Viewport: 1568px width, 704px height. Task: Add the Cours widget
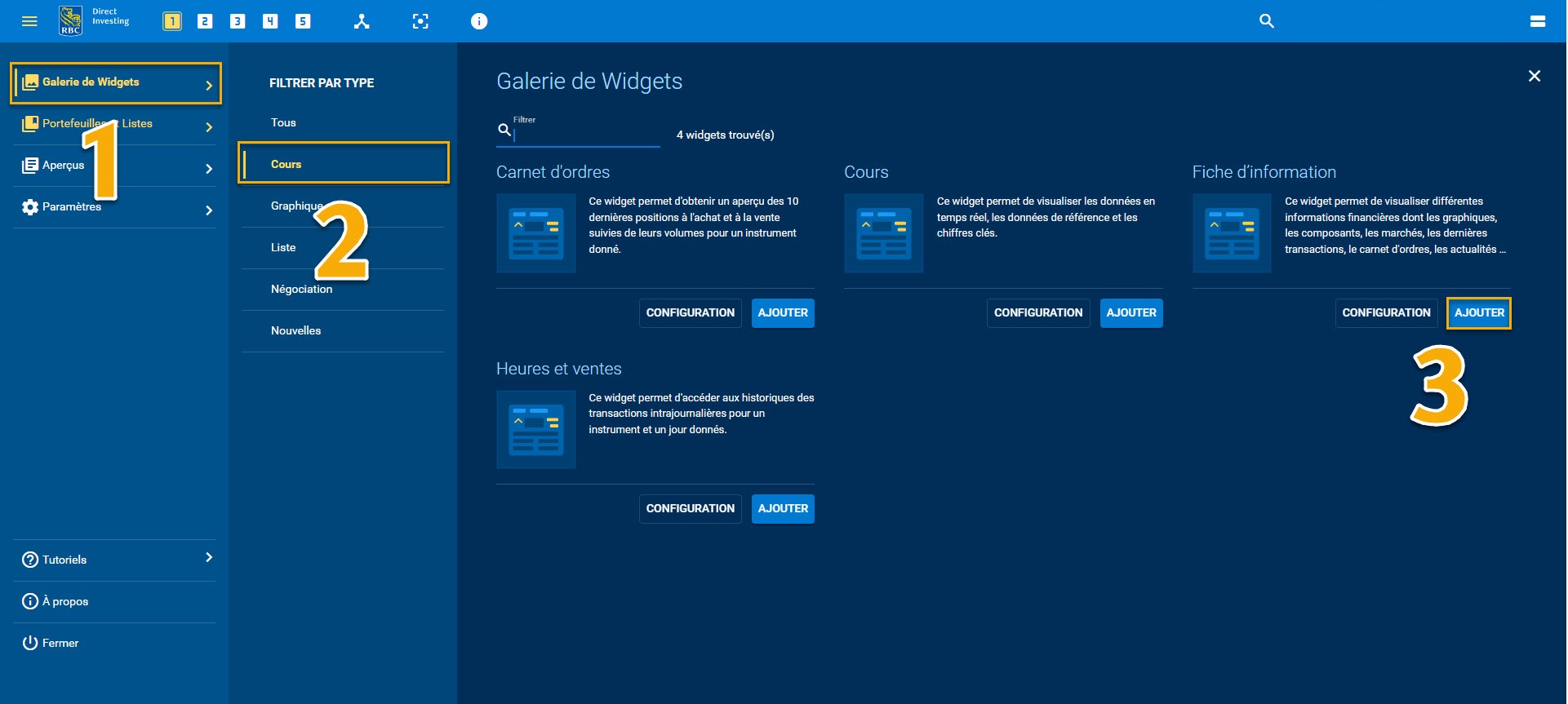pos(1131,312)
